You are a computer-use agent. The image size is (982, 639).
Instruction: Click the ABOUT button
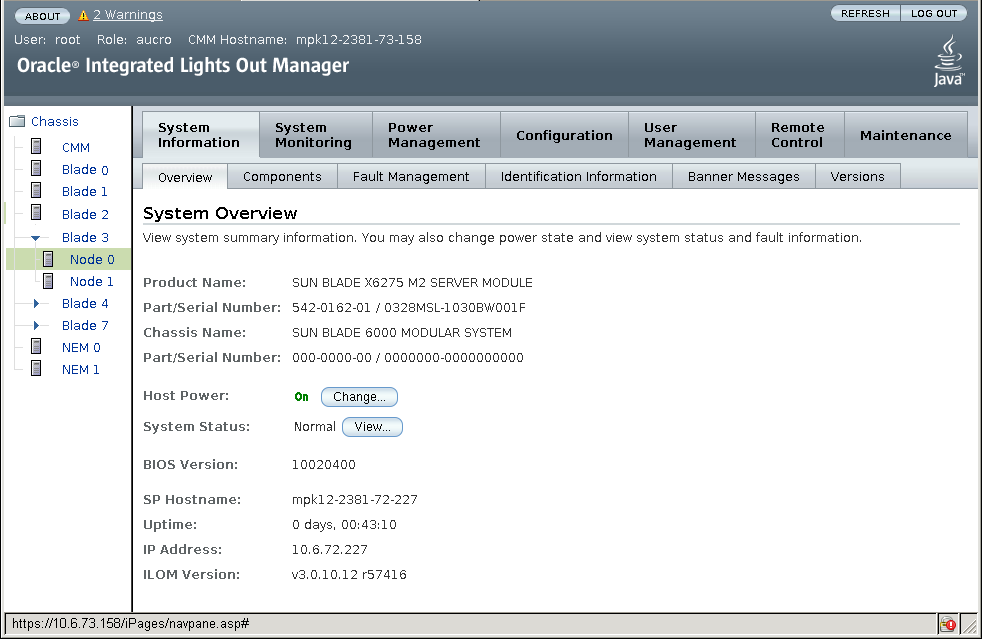[43, 16]
